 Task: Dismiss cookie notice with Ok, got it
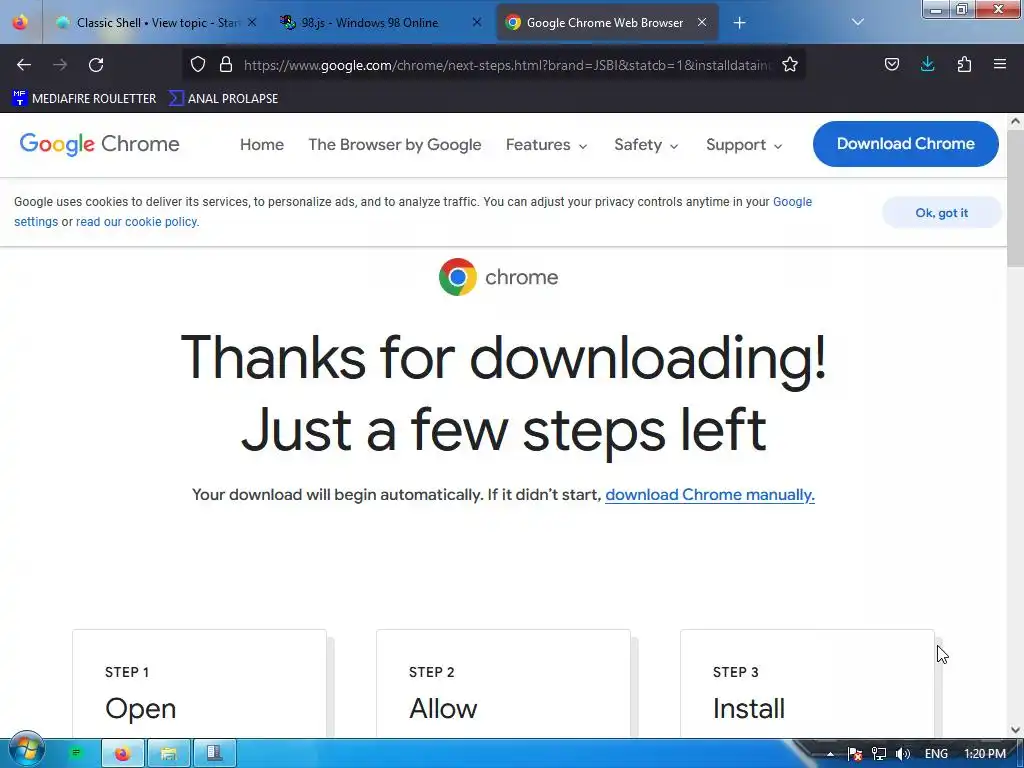click(941, 213)
